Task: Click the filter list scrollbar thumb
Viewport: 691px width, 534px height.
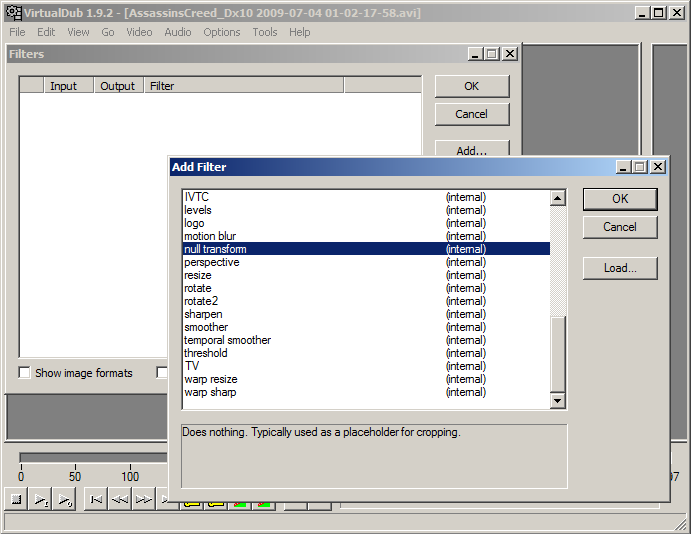Action: coord(557,354)
